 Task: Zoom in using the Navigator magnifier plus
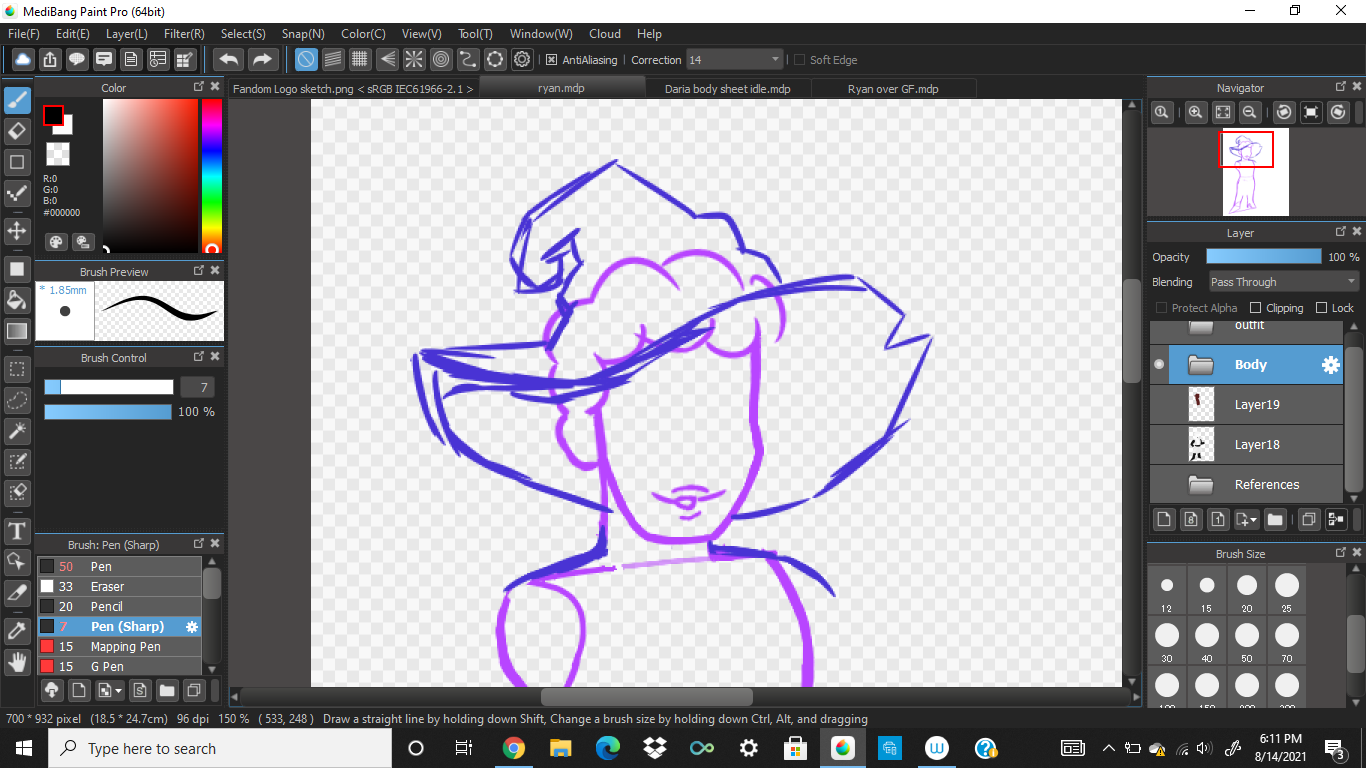(x=1195, y=113)
